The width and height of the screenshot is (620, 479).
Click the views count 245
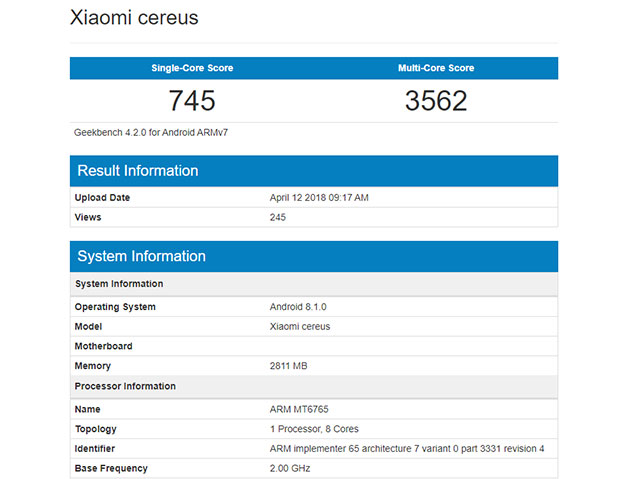click(278, 217)
